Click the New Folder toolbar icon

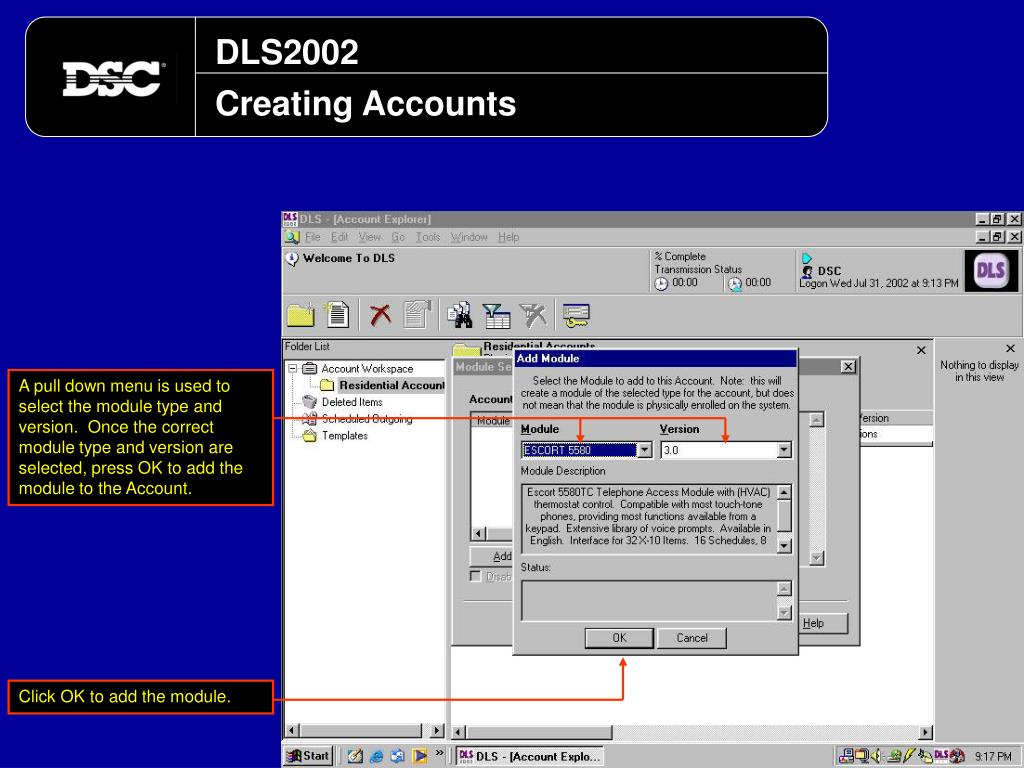pyautogui.click(x=300, y=315)
